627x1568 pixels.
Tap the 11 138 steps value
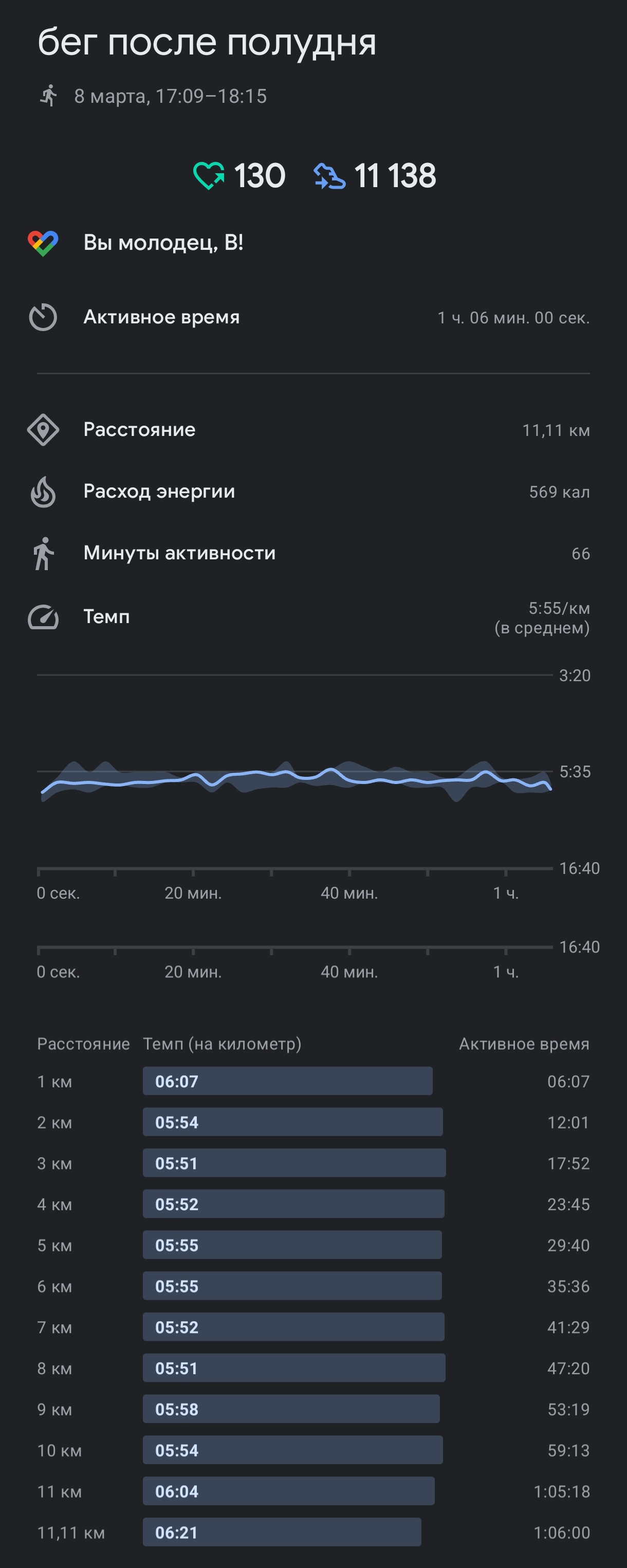pos(395,176)
